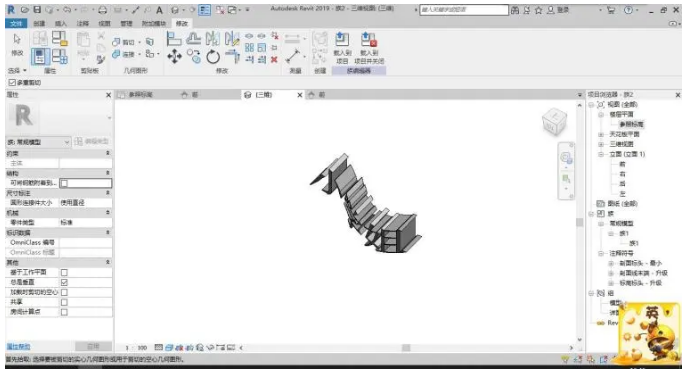Screen dimensions: 687x374
Task: Switch to the 创建 ribbon tab
Action: pos(39,24)
